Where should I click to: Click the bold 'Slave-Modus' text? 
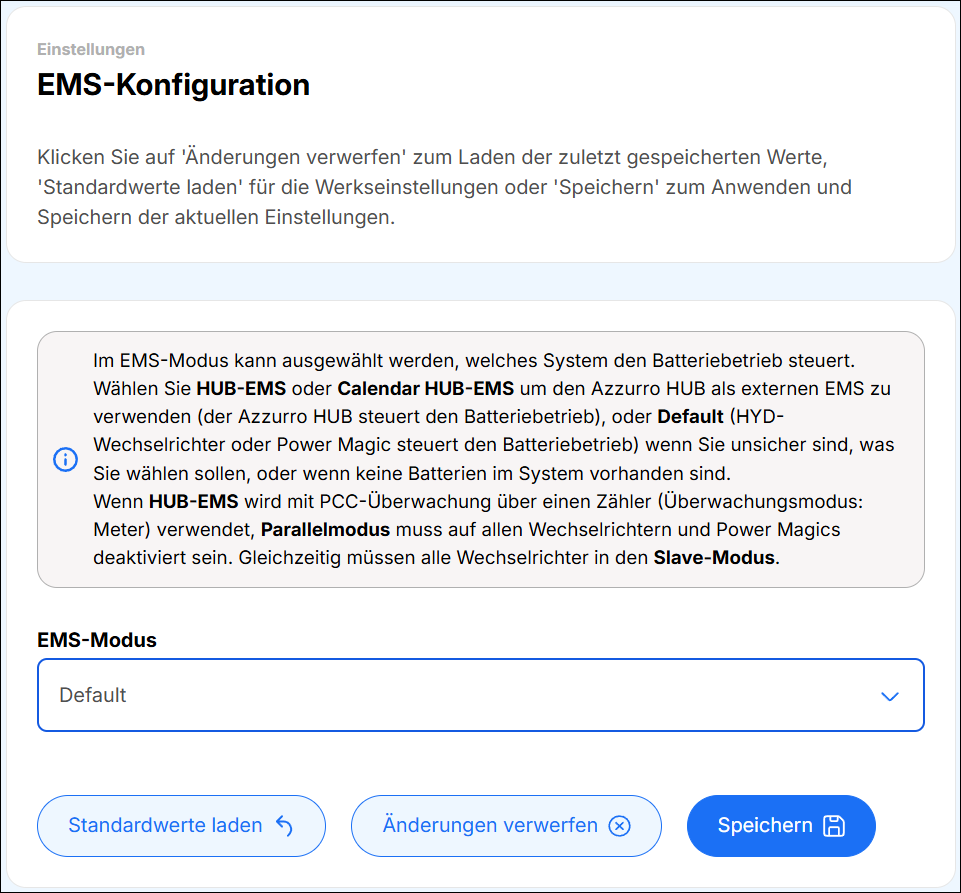point(714,558)
